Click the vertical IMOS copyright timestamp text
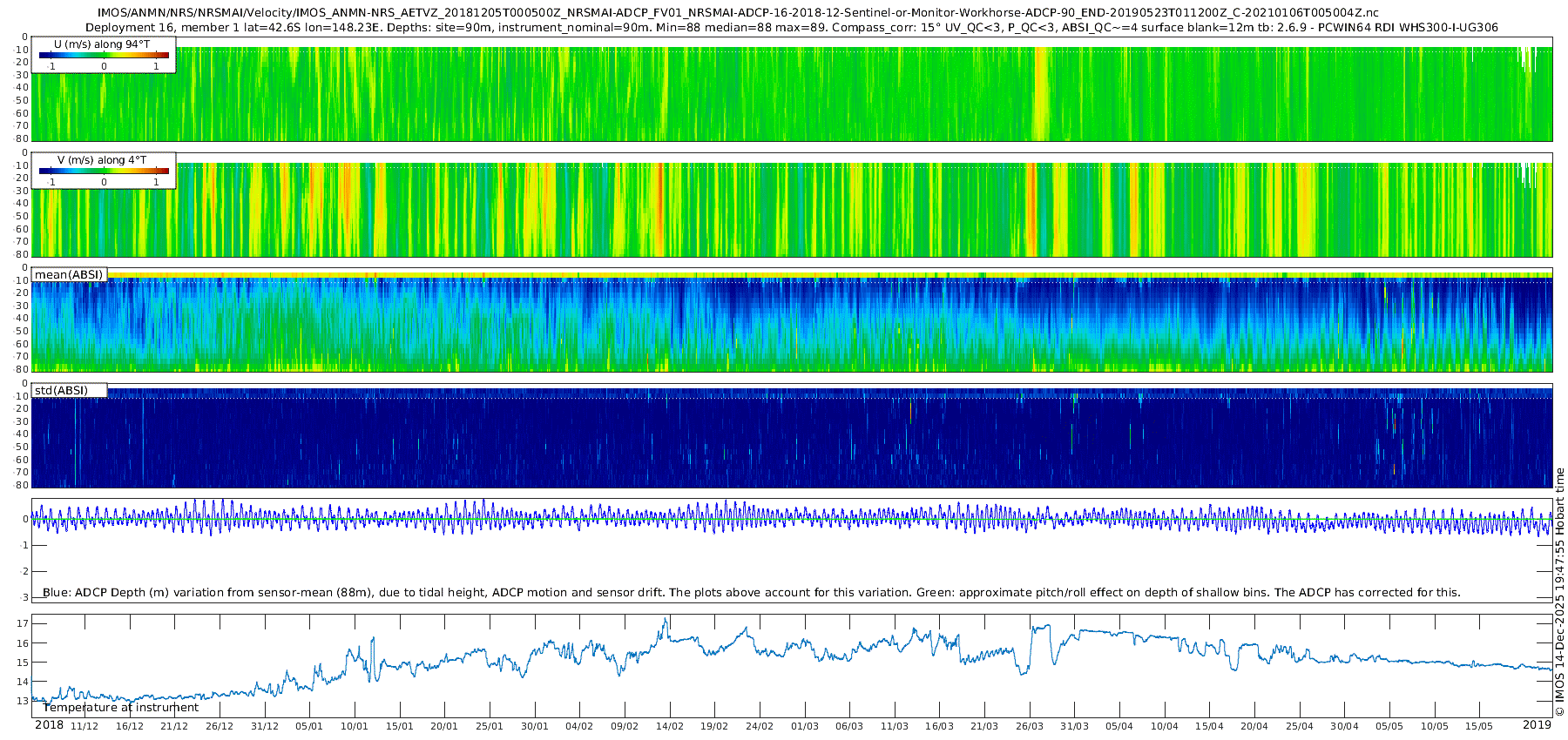The image size is (1568, 740). pyautogui.click(x=1559, y=592)
